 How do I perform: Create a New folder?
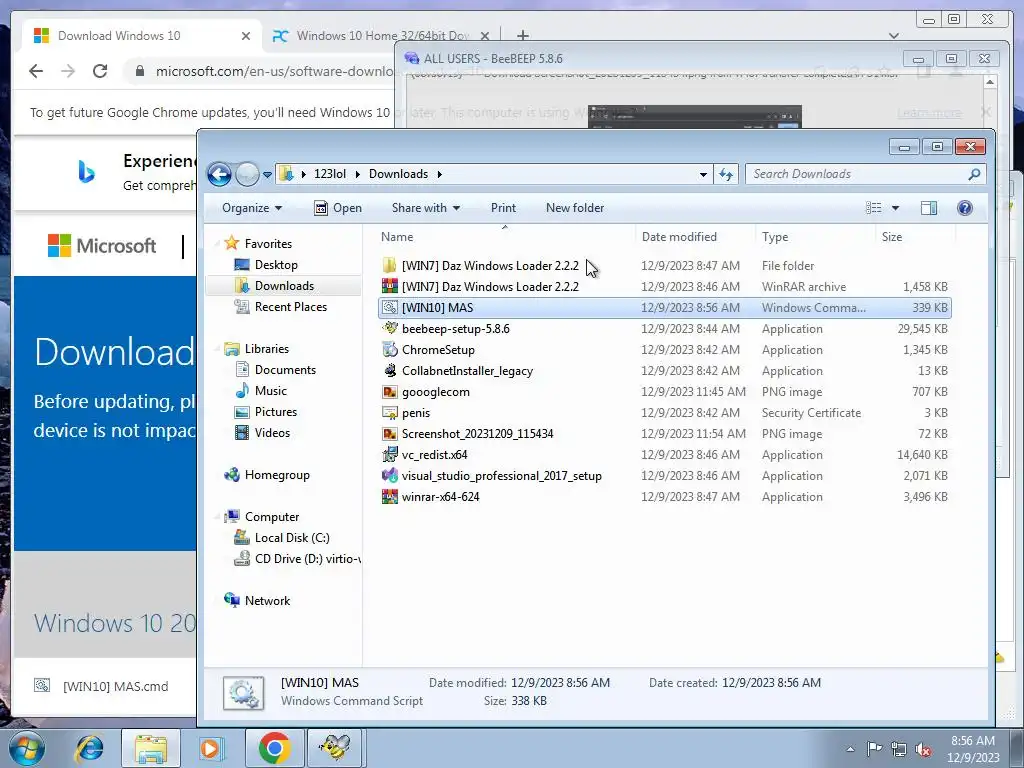(x=575, y=208)
